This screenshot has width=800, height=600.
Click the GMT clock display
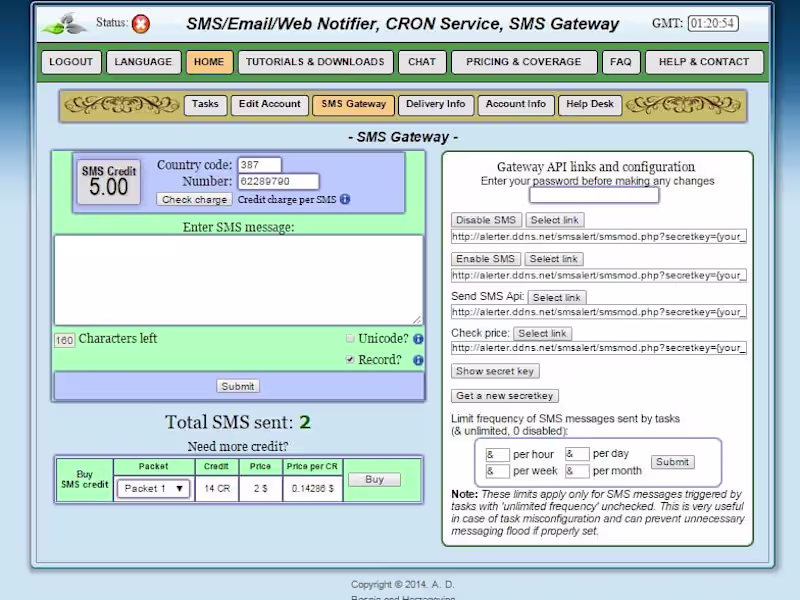pyautogui.click(x=713, y=23)
